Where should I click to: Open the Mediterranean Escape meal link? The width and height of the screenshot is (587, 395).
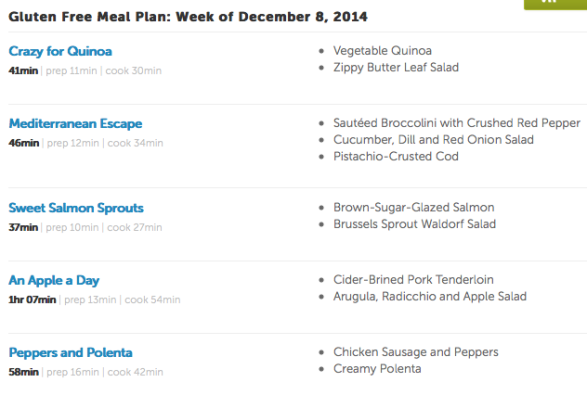click(x=75, y=124)
